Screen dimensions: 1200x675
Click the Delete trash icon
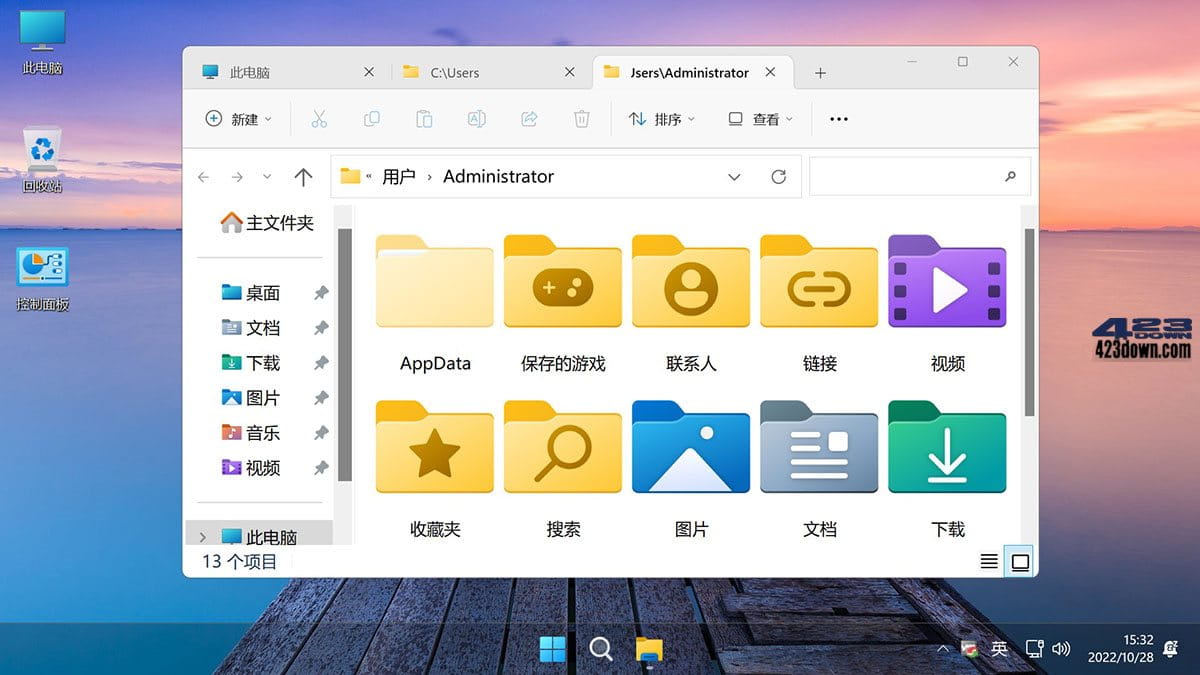[x=581, y=118]
